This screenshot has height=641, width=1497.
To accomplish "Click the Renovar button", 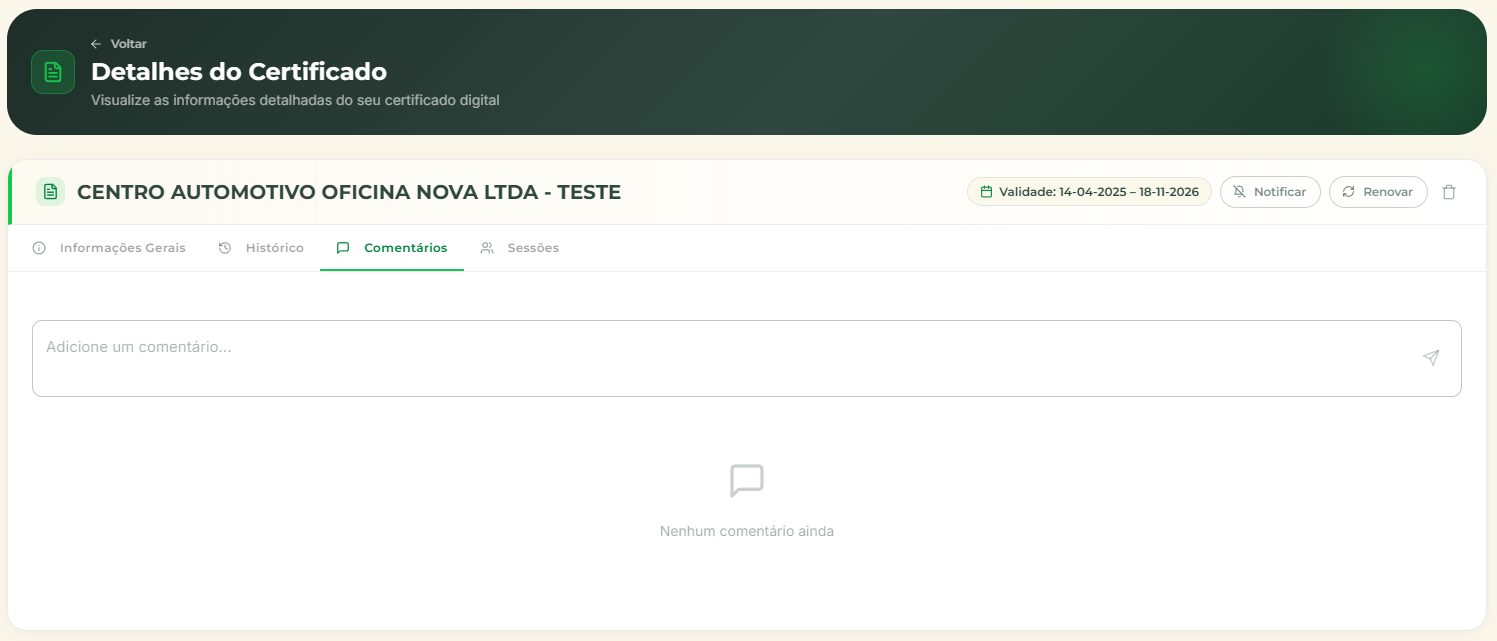I will point(1378,192).
